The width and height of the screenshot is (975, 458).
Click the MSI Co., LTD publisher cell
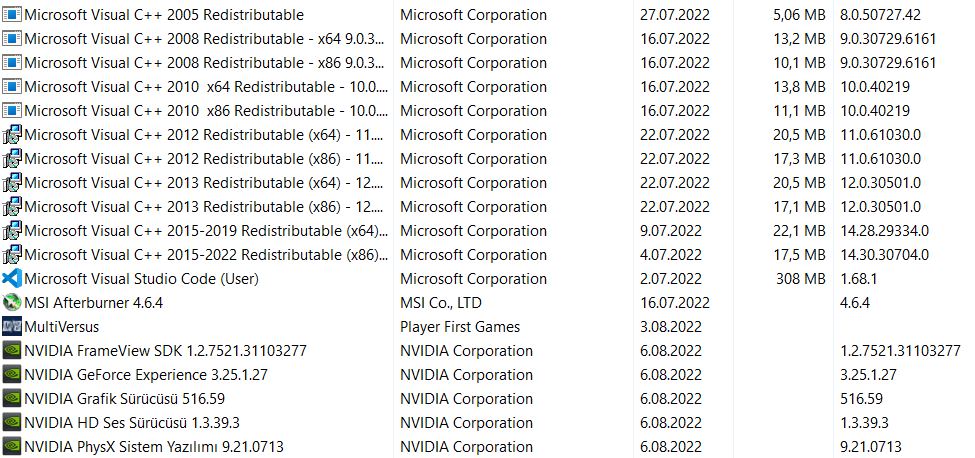(x=441, y=303)
